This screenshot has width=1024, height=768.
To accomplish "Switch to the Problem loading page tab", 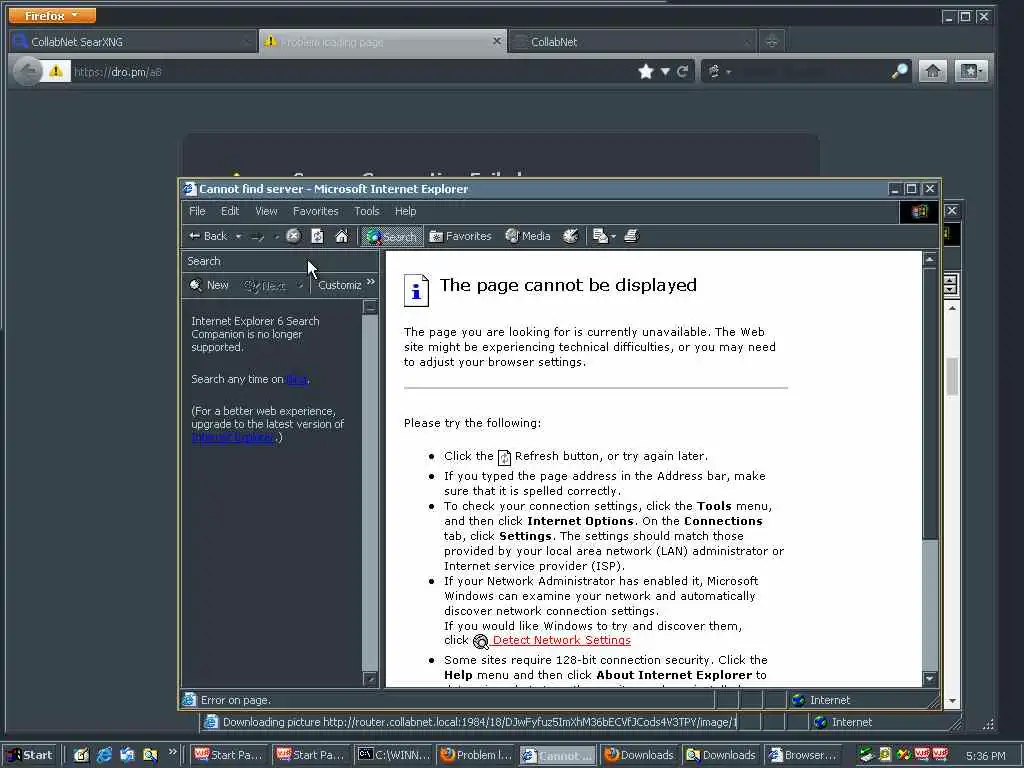I will tap(383, 42).
